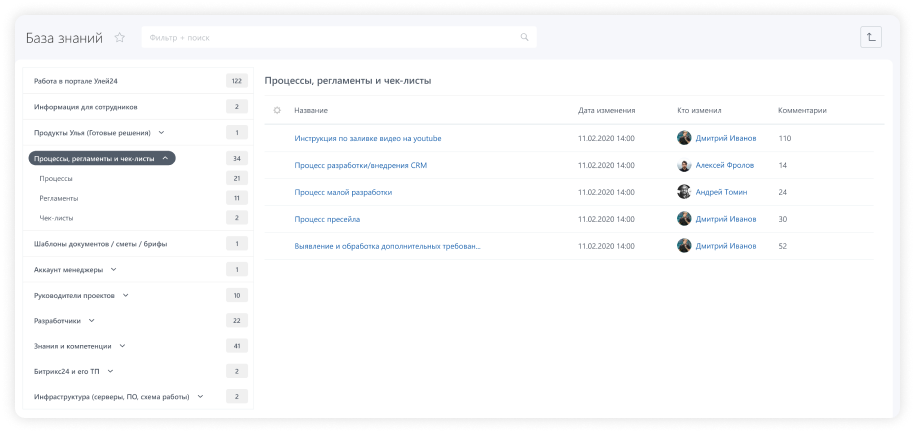915x433 pixels.
Task: Click the upload arrow button top right
Action: point(871,37)
